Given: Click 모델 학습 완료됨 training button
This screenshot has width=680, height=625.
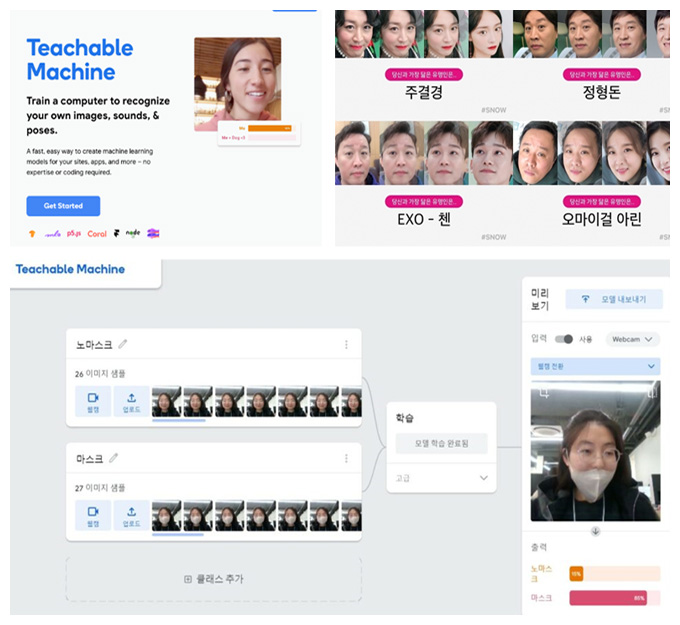Looking at the screenshot, I should 441,443.
